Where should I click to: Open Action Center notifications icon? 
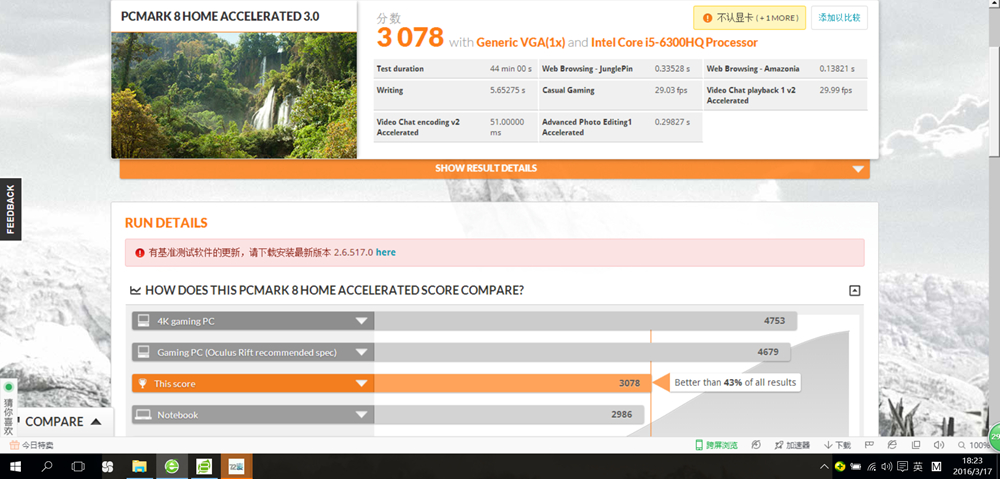tap(902, 467)
